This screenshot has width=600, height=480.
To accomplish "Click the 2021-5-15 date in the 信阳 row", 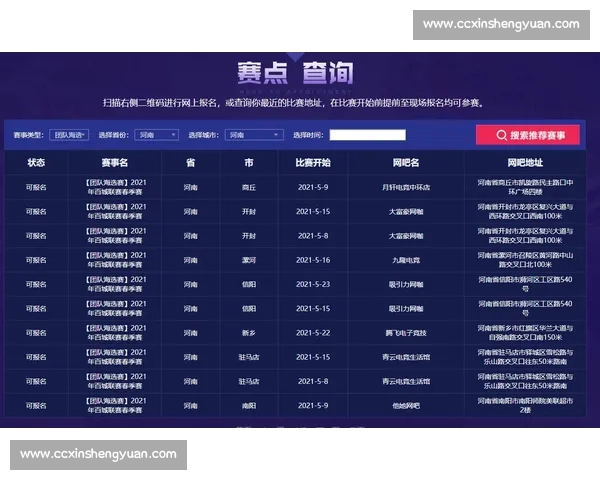I will tap(313, 309).
